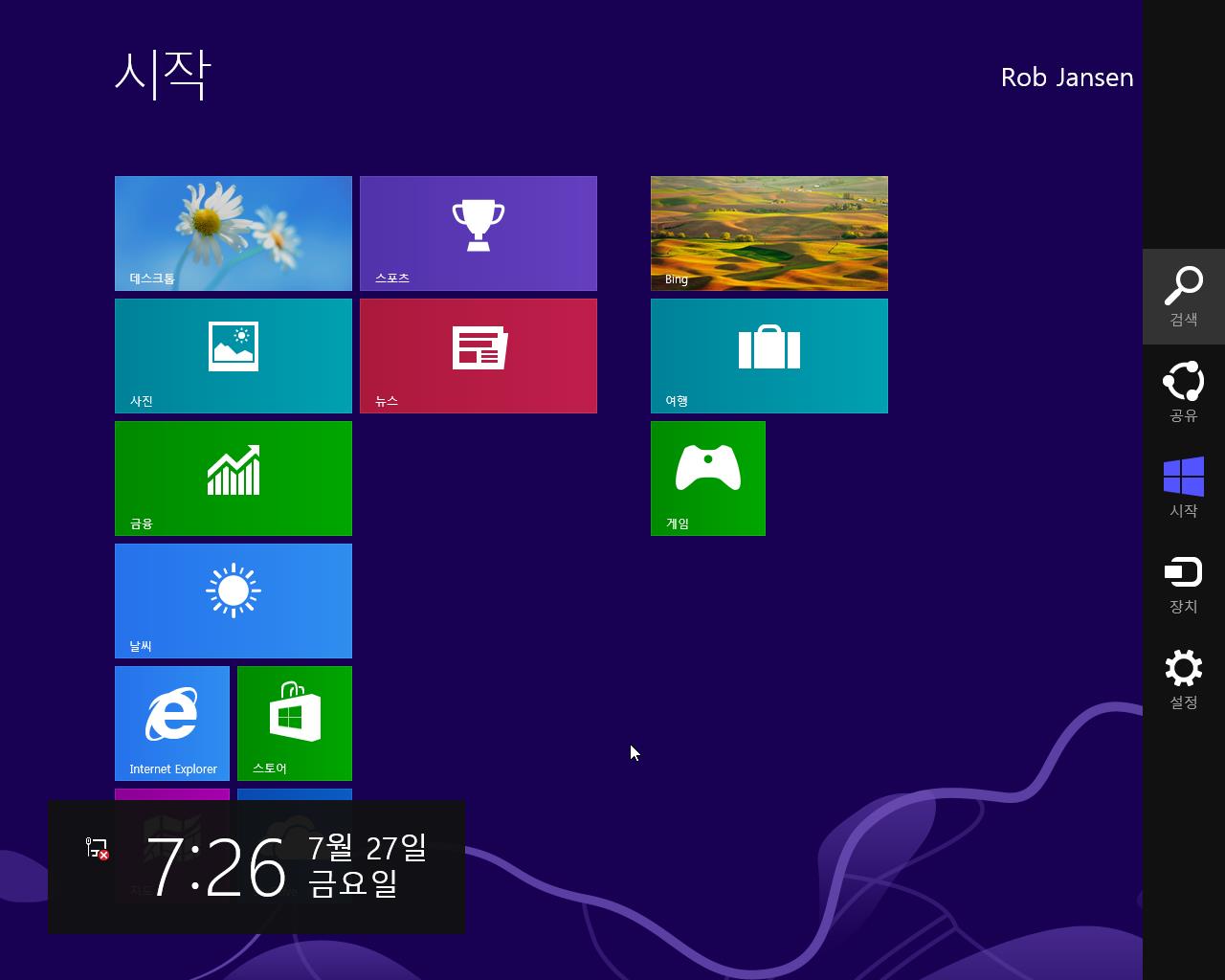1225x980 pixels.
Task: Click the 7월 27일 date text
Action: coord(367,847)
